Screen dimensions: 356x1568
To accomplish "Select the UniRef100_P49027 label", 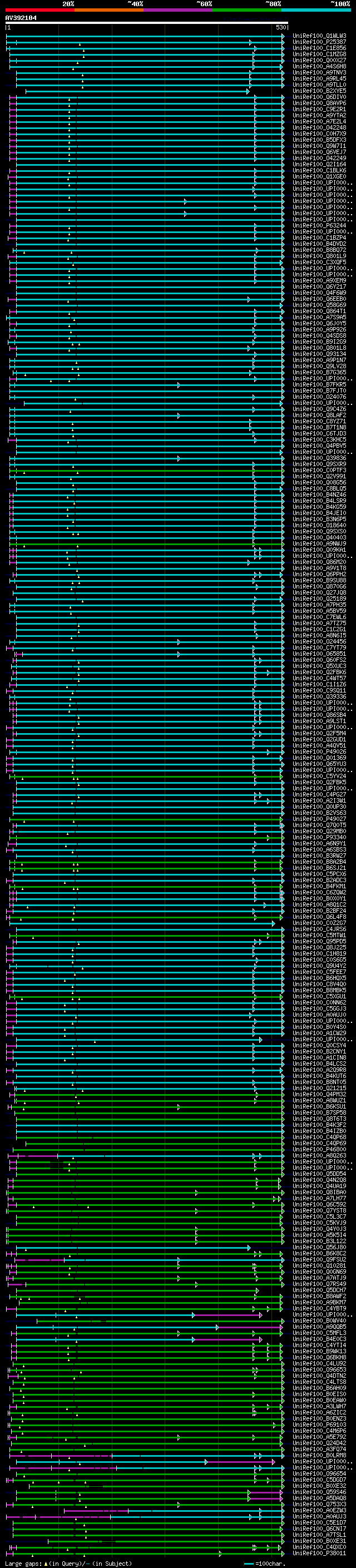I will (319, 819).
